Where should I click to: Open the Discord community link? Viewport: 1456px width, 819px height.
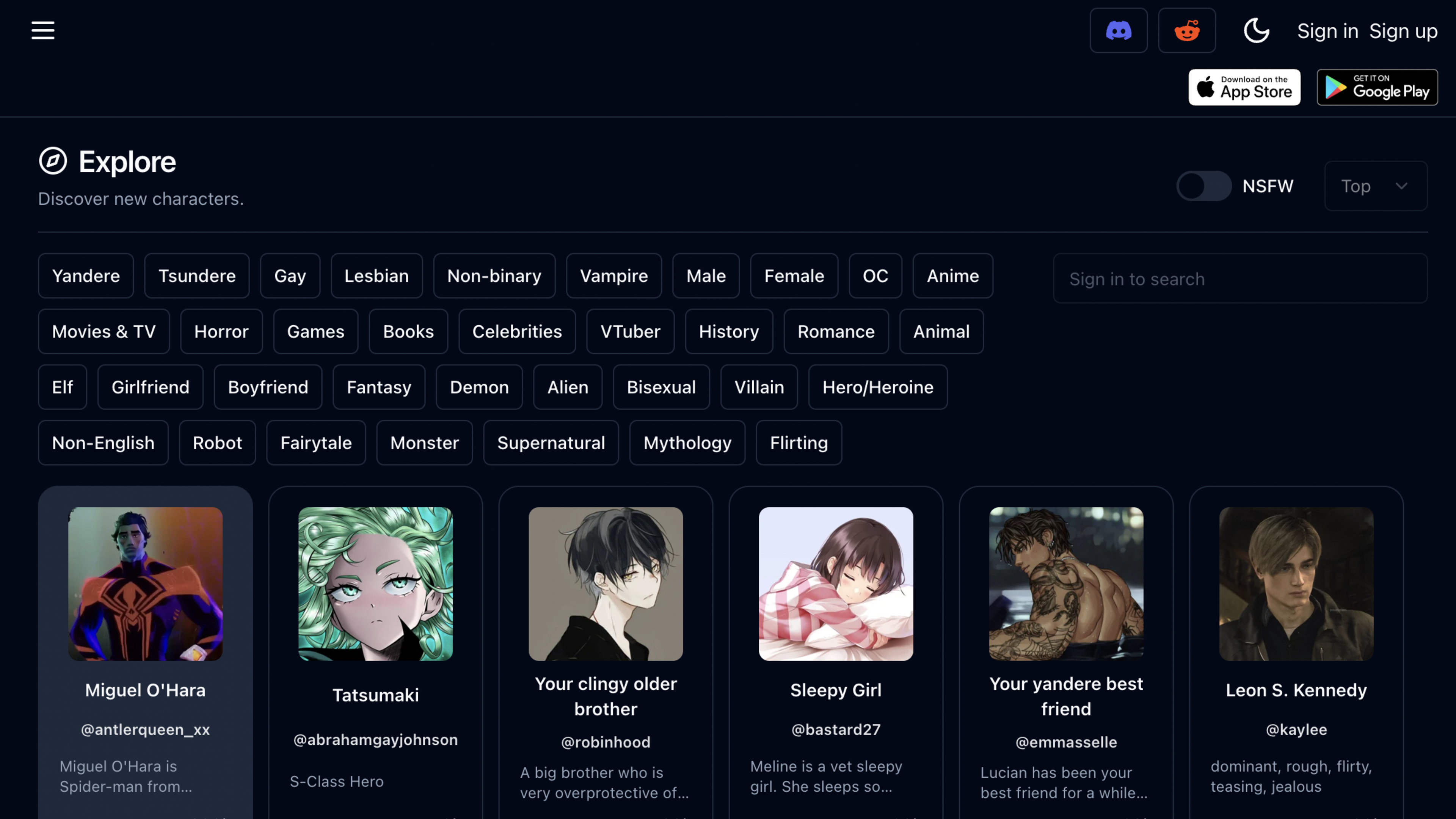point(1119,30)
